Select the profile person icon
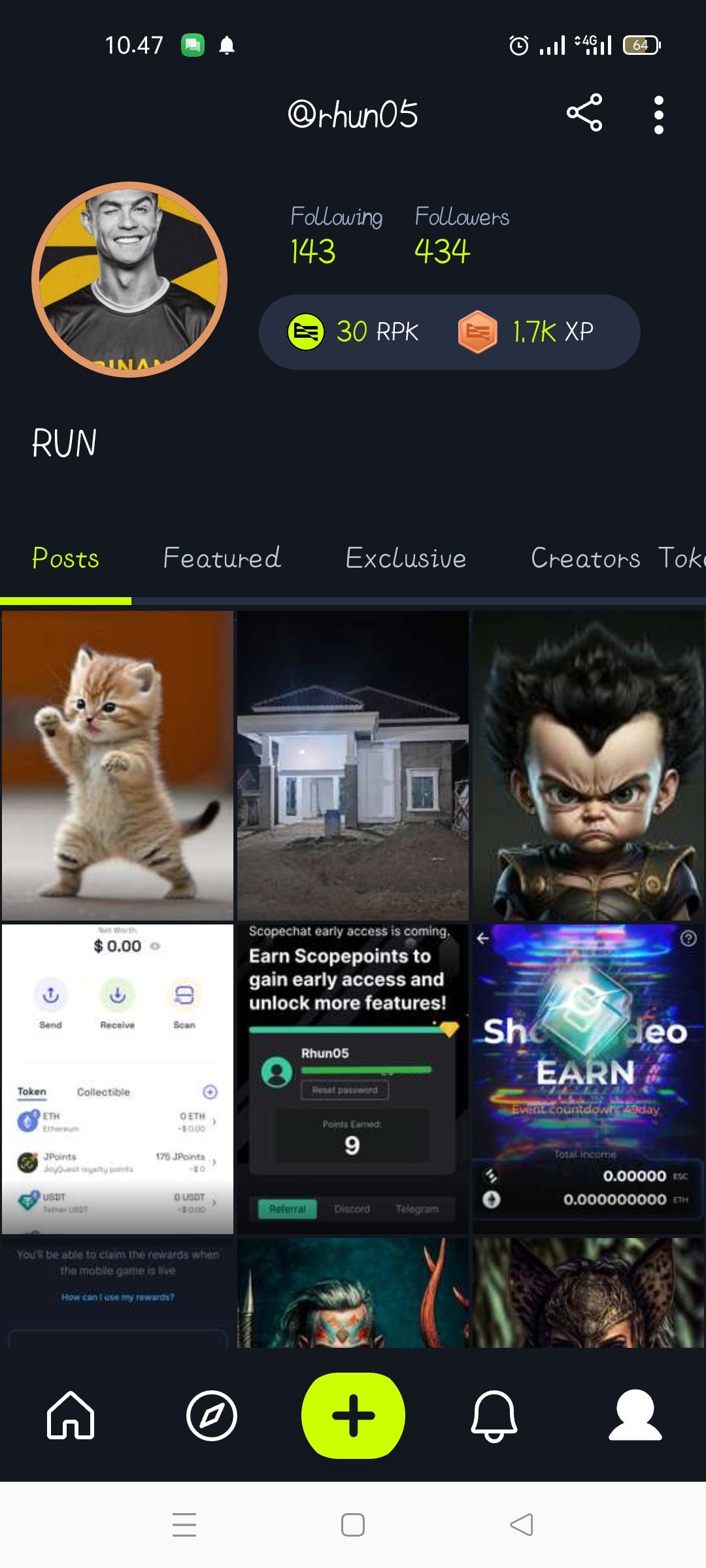 (x=635, y=1415)
